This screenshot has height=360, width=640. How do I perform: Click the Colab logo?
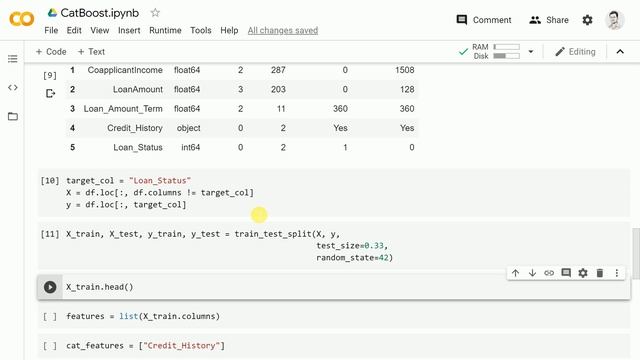click(x=22, y=19)
